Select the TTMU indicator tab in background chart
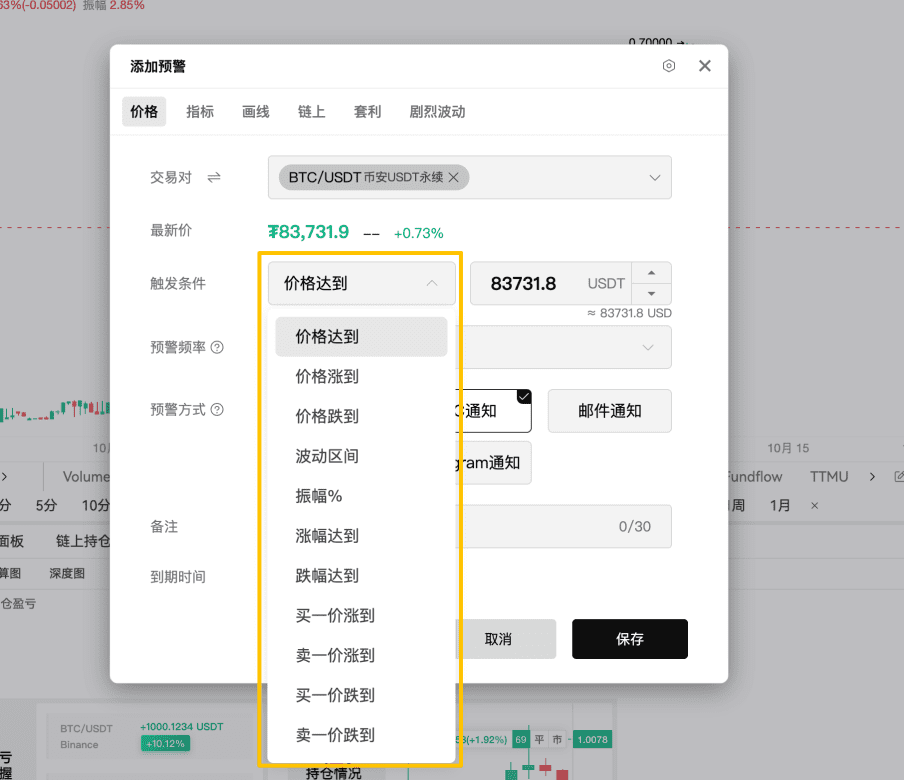904x780 pixels. (828, 477)
